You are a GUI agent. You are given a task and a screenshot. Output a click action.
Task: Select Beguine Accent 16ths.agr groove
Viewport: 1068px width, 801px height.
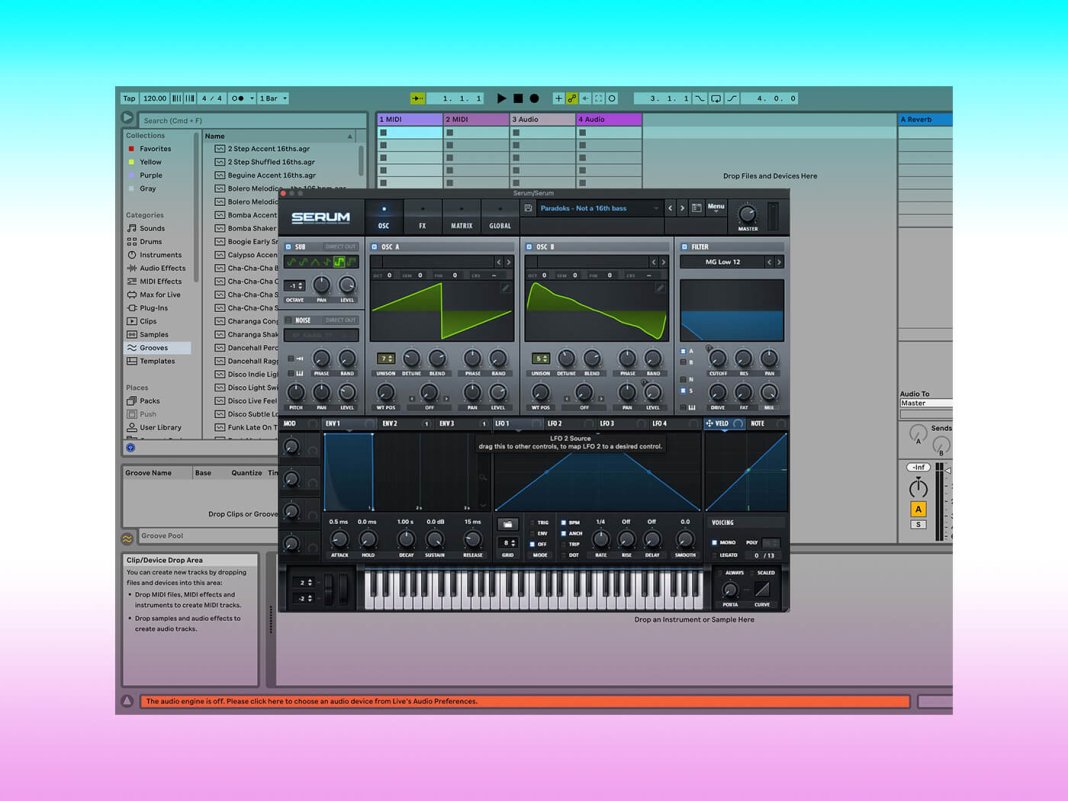(x=271, y=175)
